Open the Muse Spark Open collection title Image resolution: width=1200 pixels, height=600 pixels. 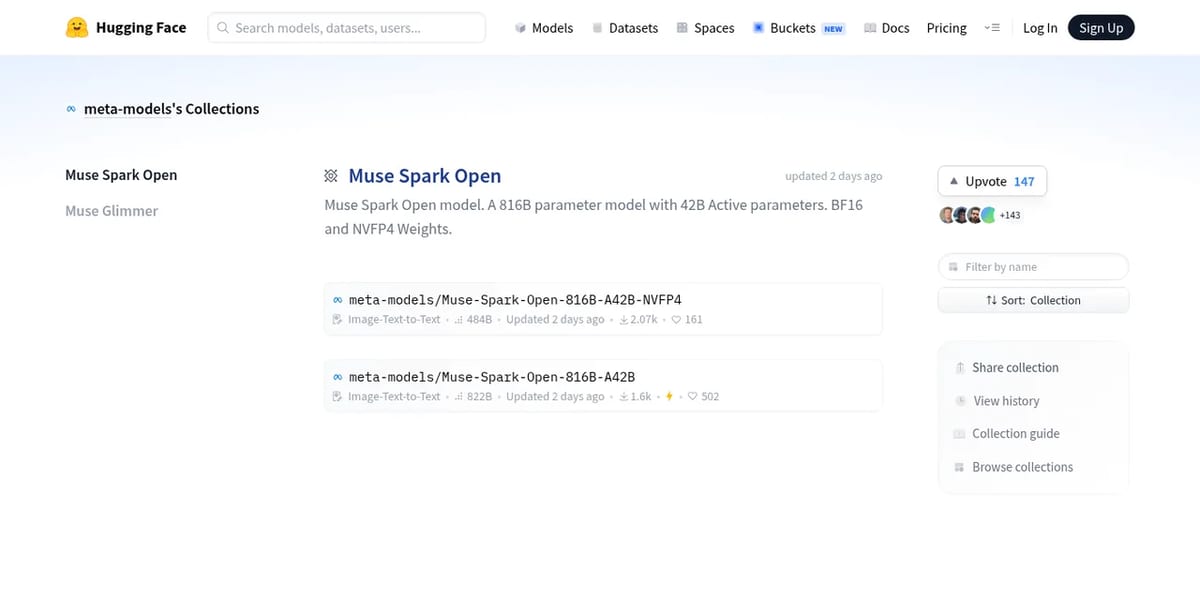tap(425, 176)
